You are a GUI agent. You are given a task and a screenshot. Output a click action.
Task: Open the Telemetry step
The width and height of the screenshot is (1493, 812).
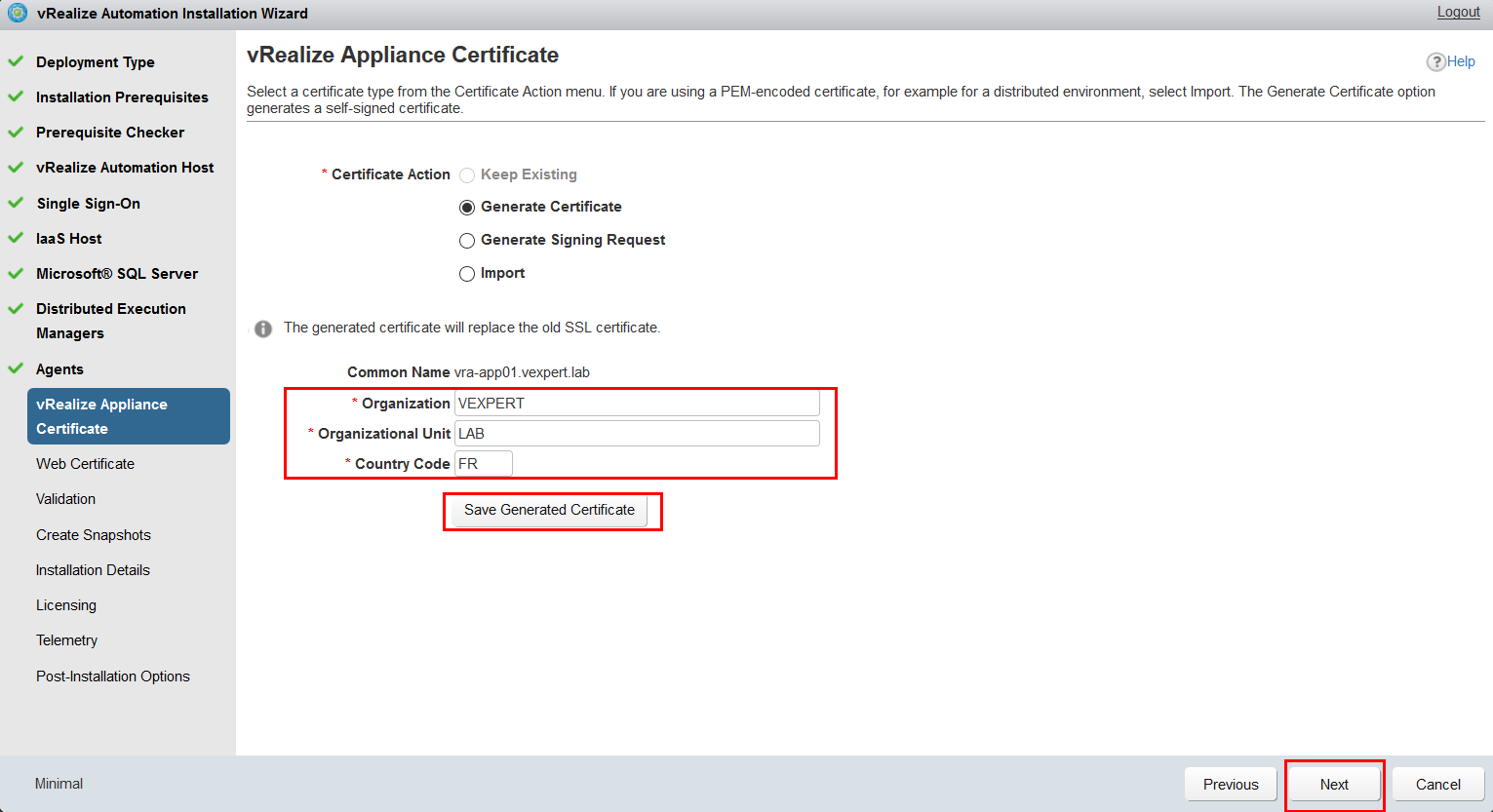tap(67, 640)
